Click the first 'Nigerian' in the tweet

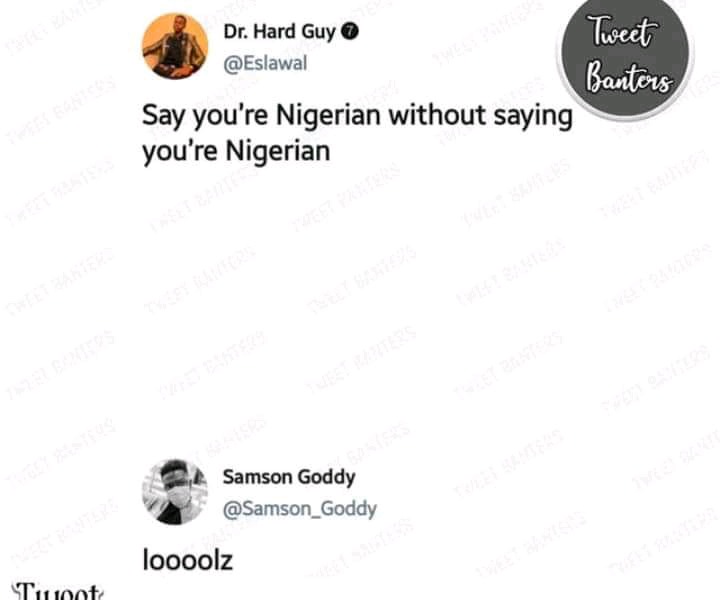pos(328,115)
